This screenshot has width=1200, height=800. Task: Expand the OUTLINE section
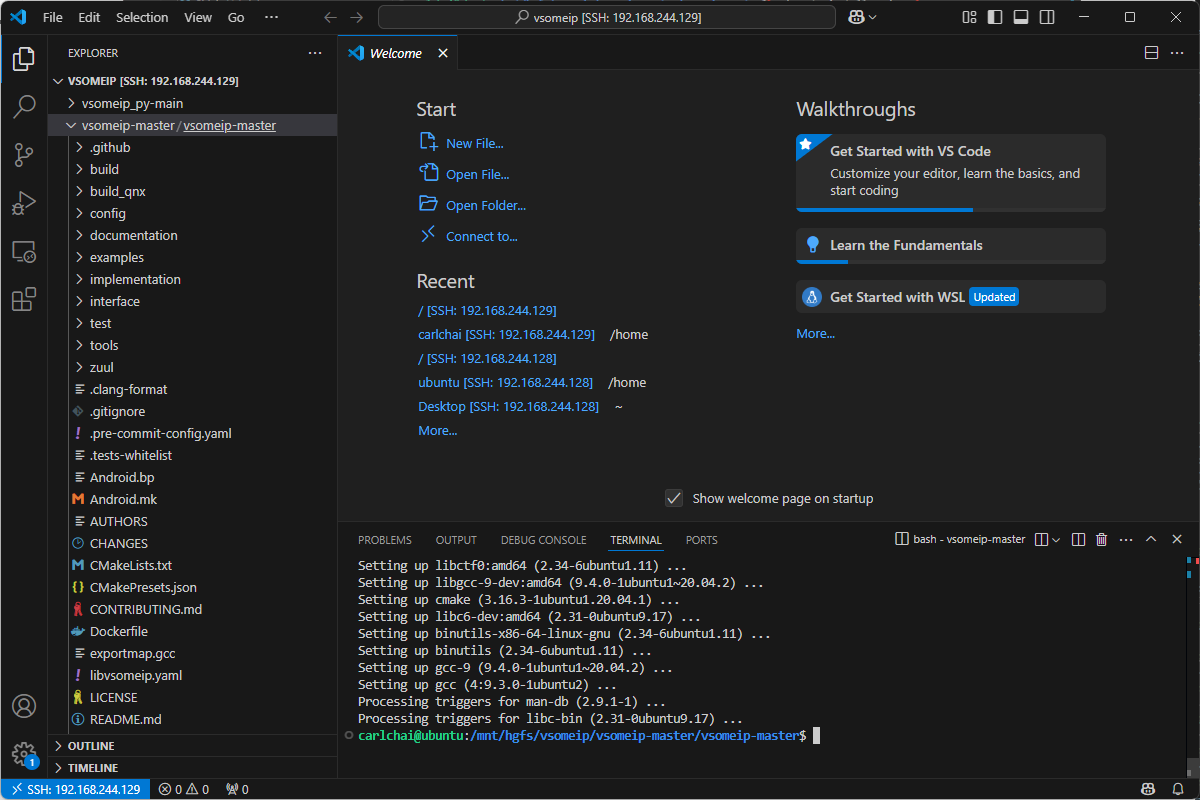coord(192,746)
